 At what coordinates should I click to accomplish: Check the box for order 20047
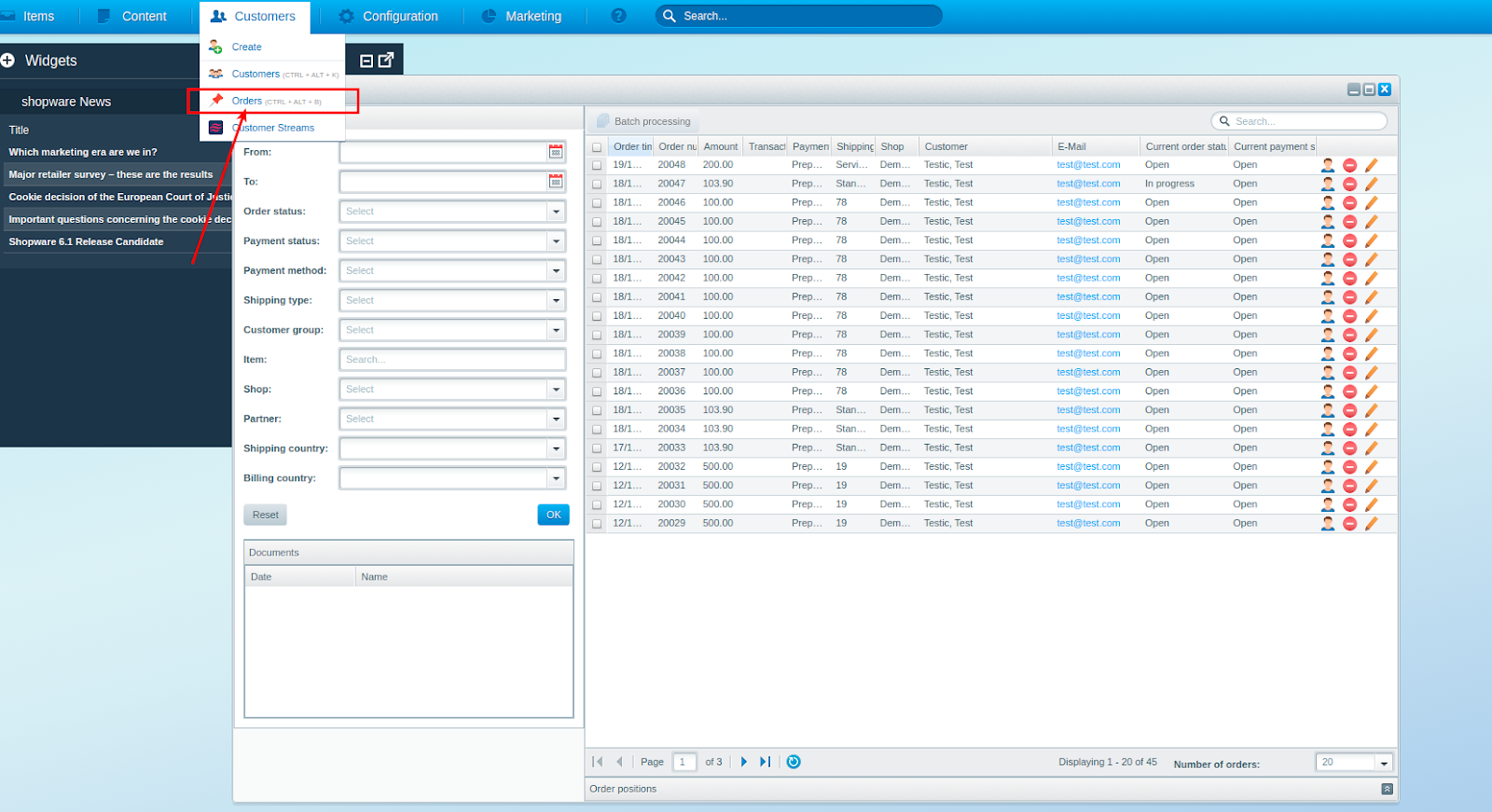pos(597,185)
